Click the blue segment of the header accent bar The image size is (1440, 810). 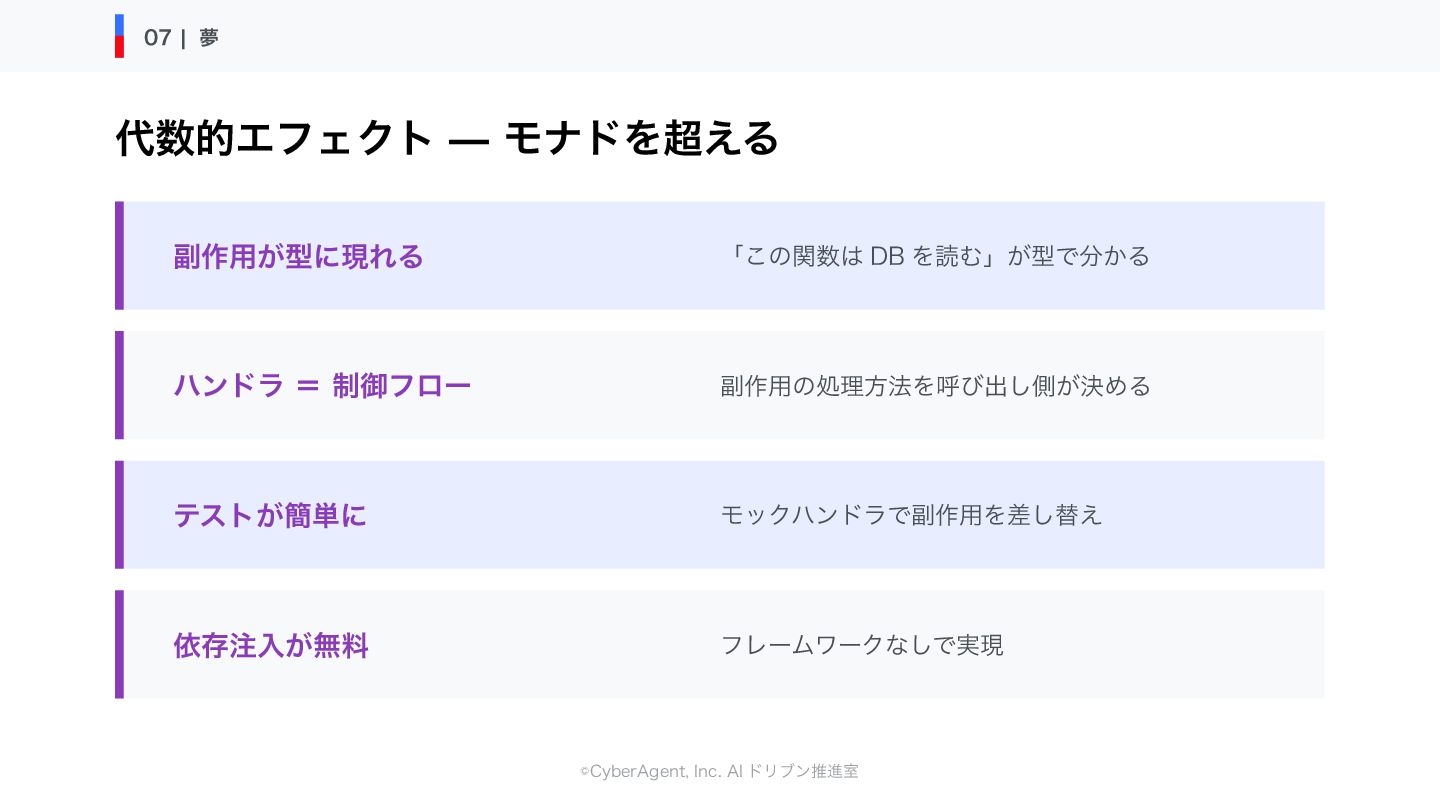[x=119, y=25]
